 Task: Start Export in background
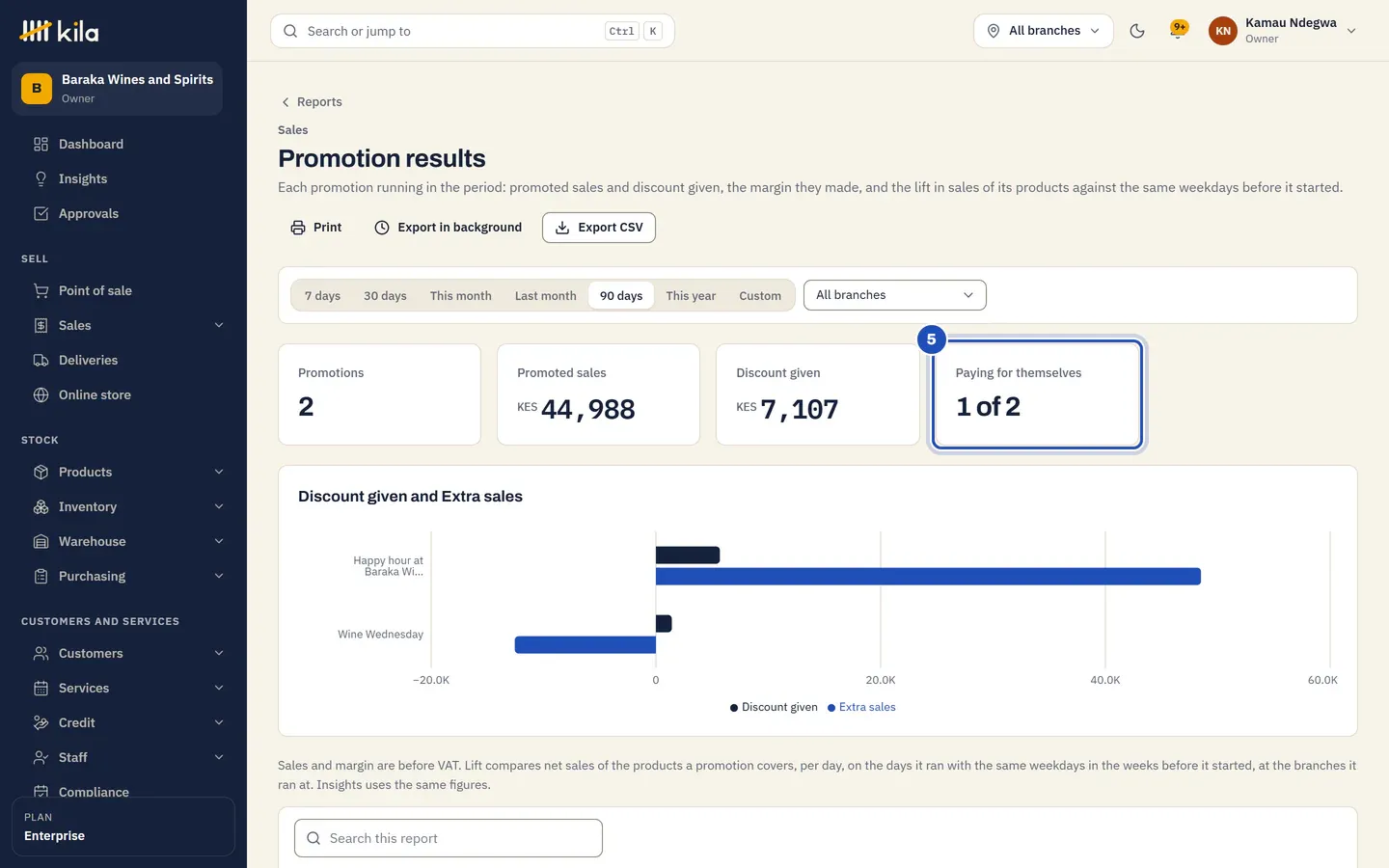coord(449,228)
